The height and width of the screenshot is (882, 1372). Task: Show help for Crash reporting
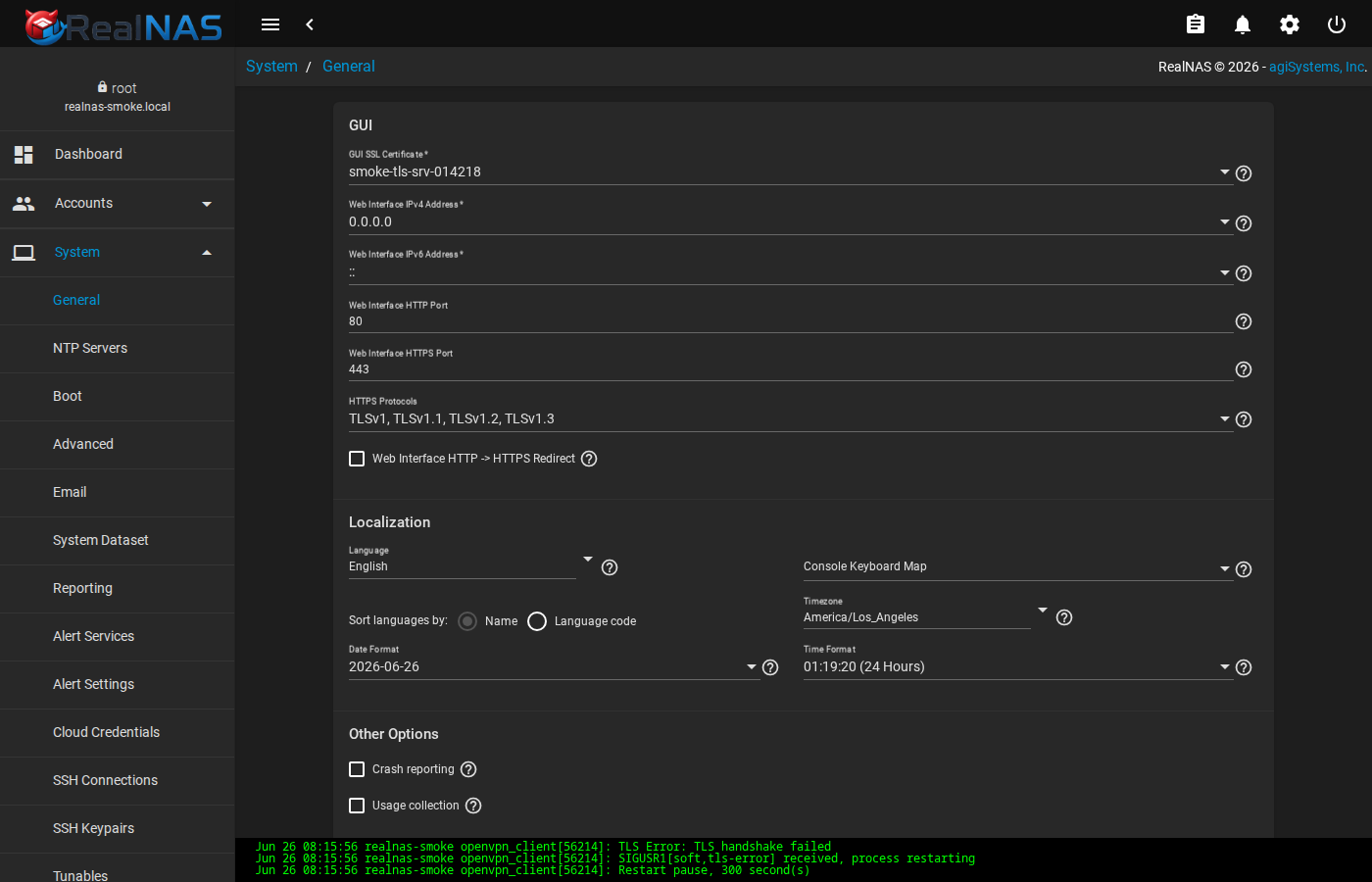468,769
